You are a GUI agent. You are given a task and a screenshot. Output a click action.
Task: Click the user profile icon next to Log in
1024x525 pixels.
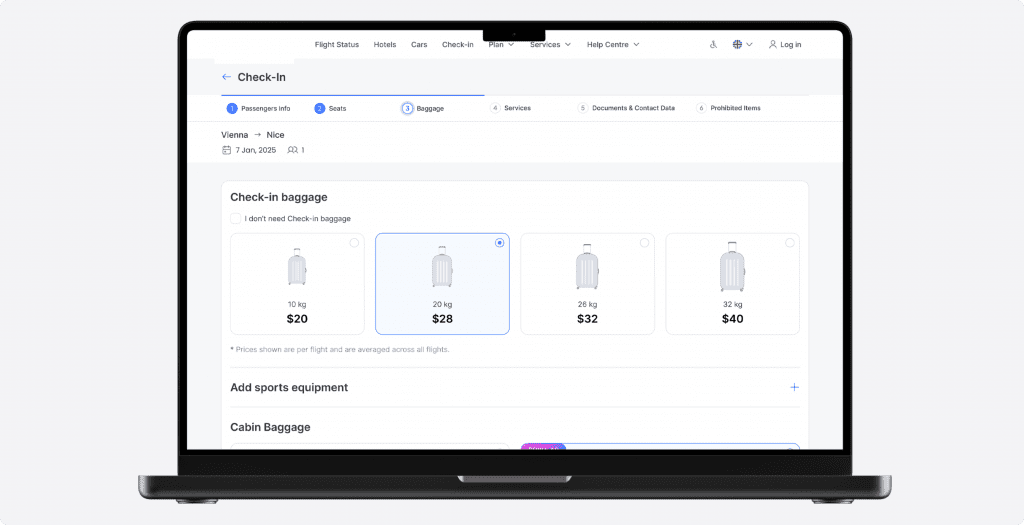(x=773, y=45)
